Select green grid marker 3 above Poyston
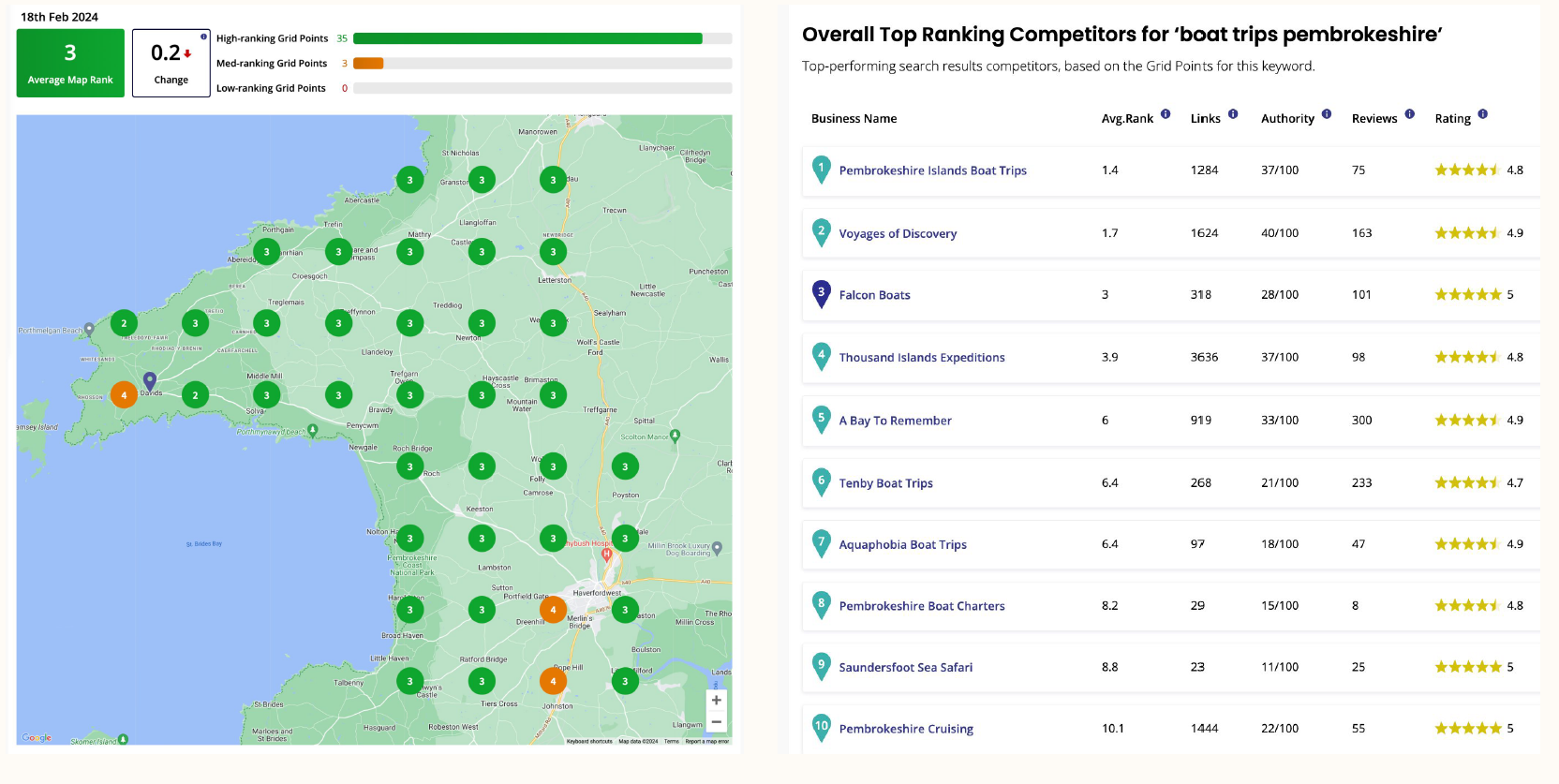1559x784 pixels. pos(625,466)
